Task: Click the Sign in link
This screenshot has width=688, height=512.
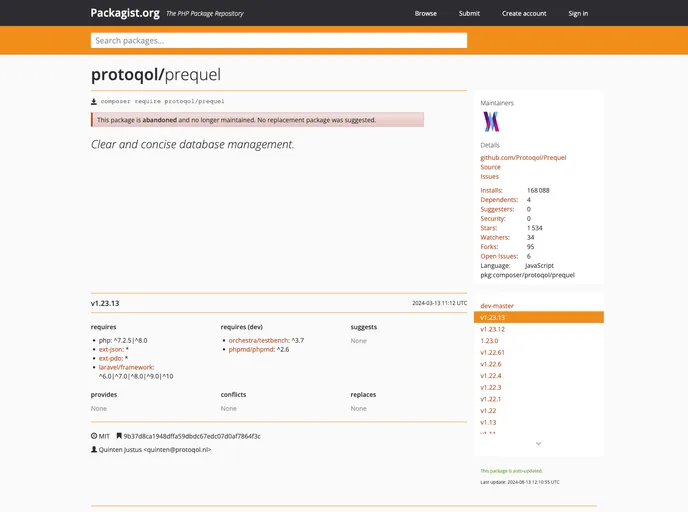Action: (x=578, y=13)
